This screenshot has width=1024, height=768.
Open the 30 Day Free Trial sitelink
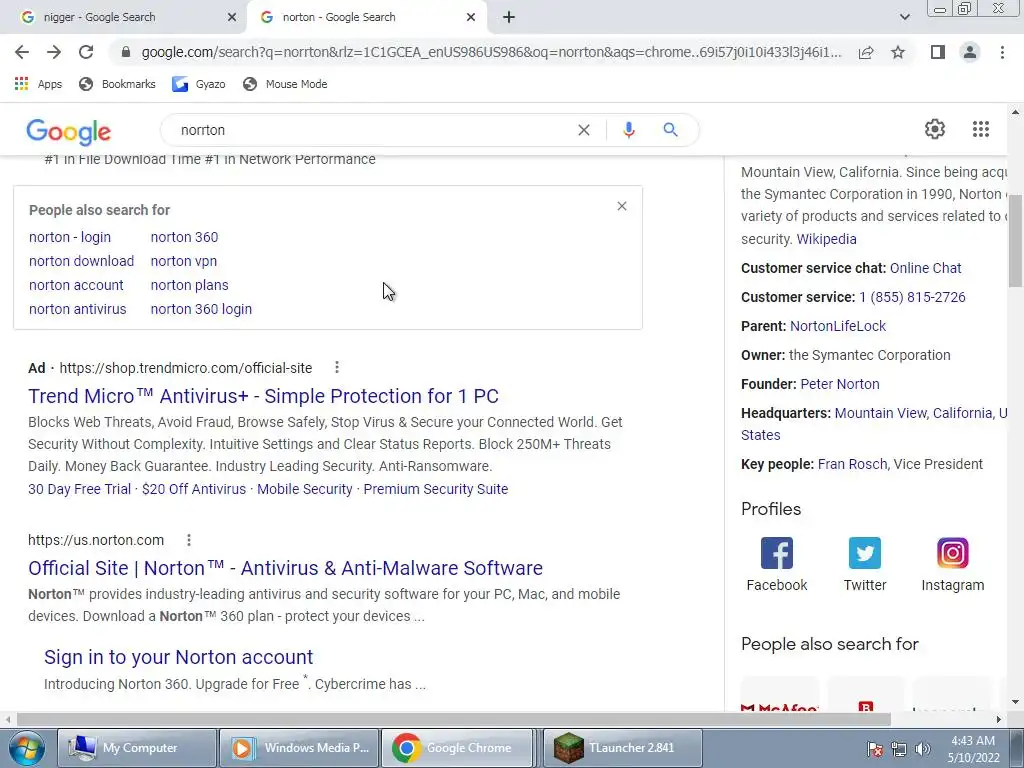(79, 489)
